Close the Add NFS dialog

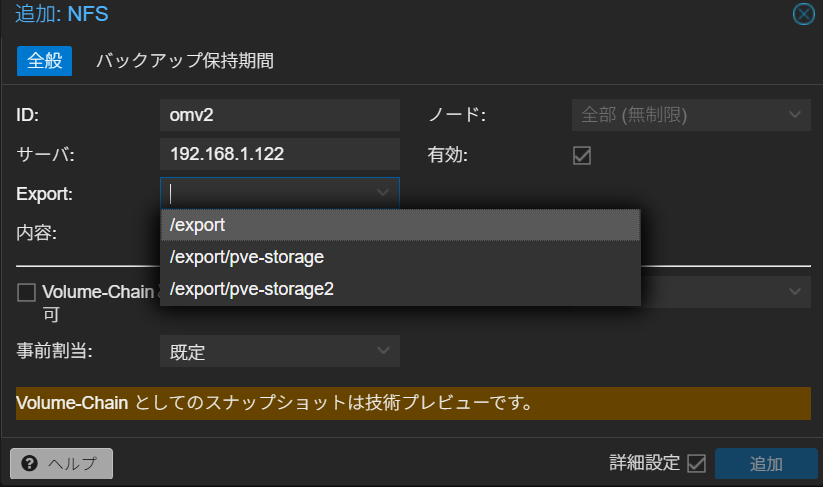(803, 14)
